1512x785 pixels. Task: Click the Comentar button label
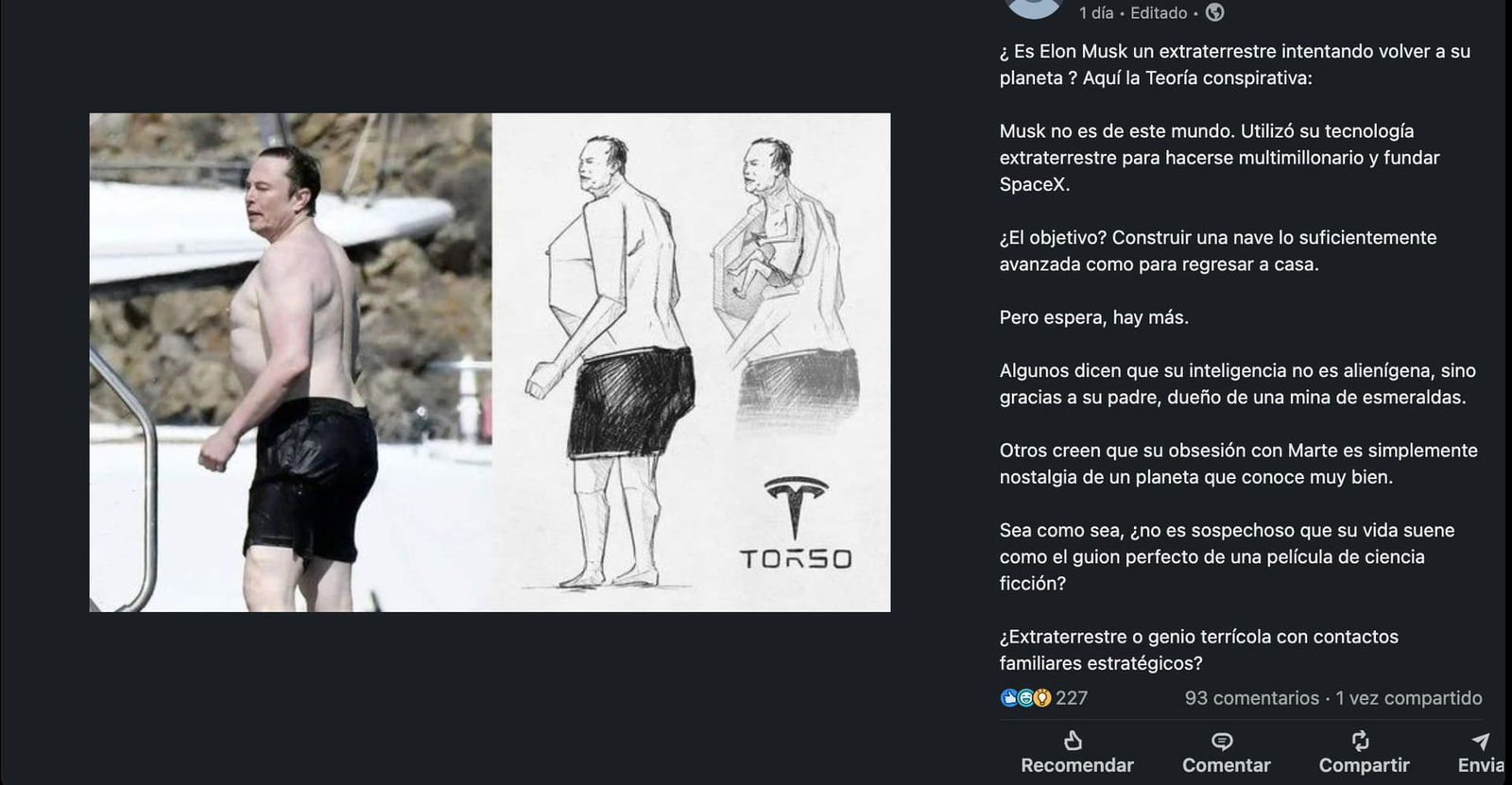coord(1227,765)
